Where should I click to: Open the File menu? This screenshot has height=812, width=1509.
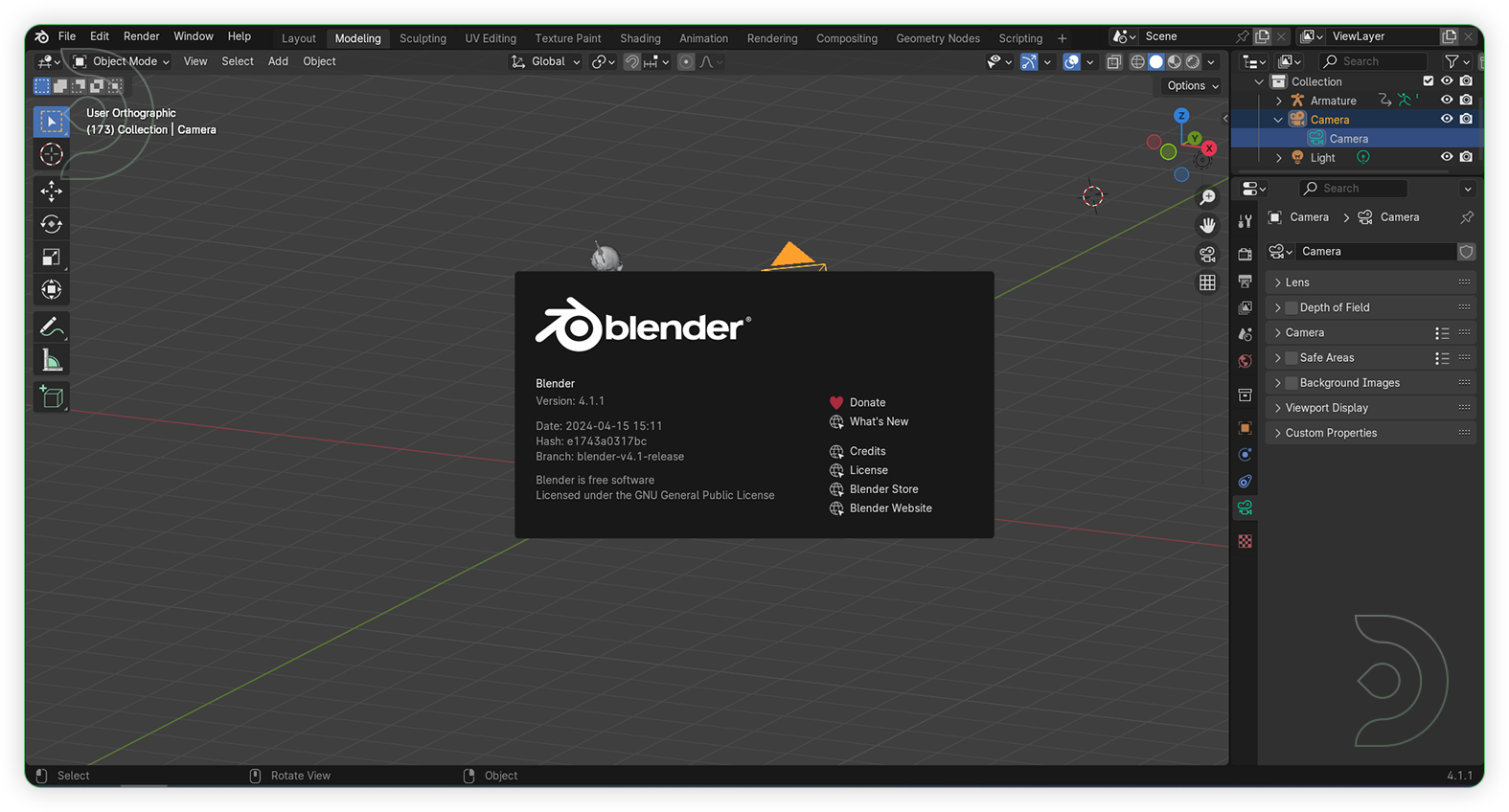pyautogui.click(x=67, y=36)
